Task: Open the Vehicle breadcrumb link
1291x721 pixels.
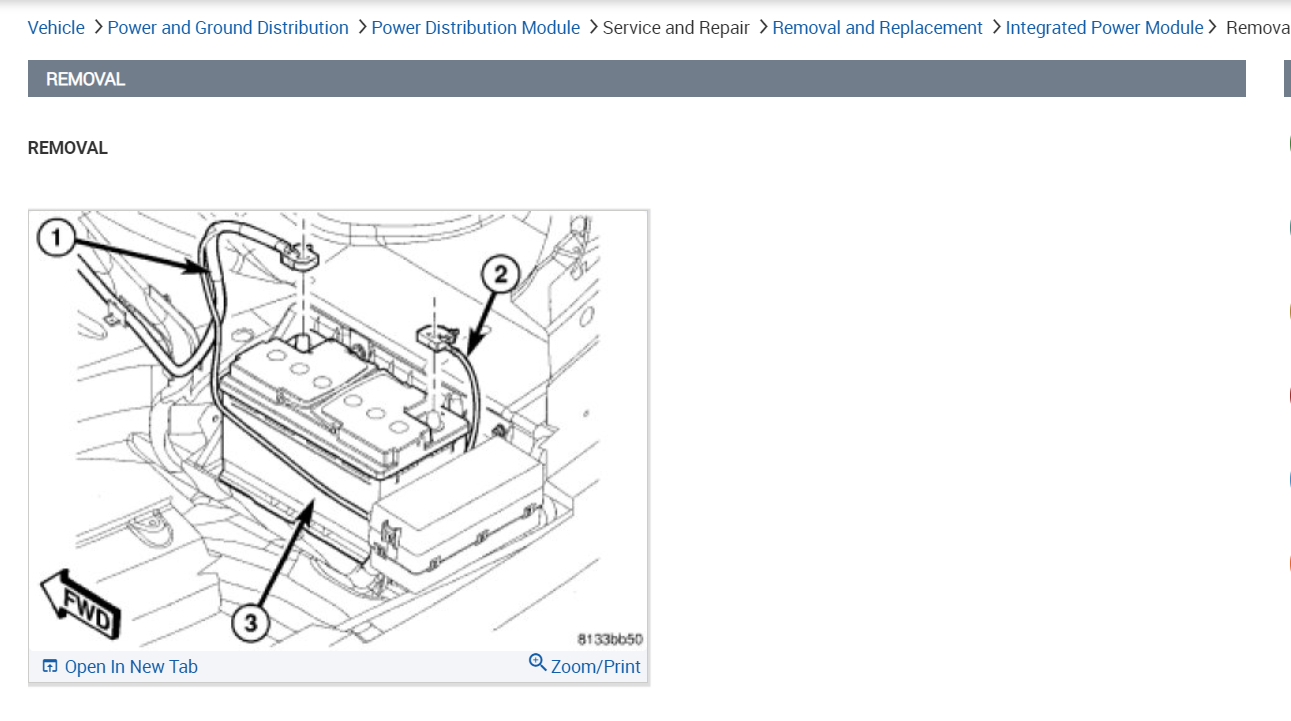Action: [56, 28]
